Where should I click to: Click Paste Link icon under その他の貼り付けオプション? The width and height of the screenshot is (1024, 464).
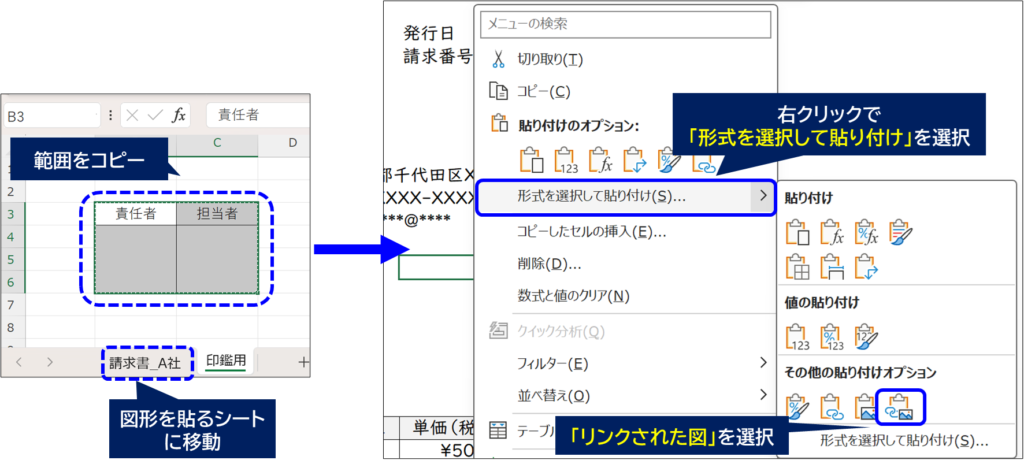tap(832, 406)
